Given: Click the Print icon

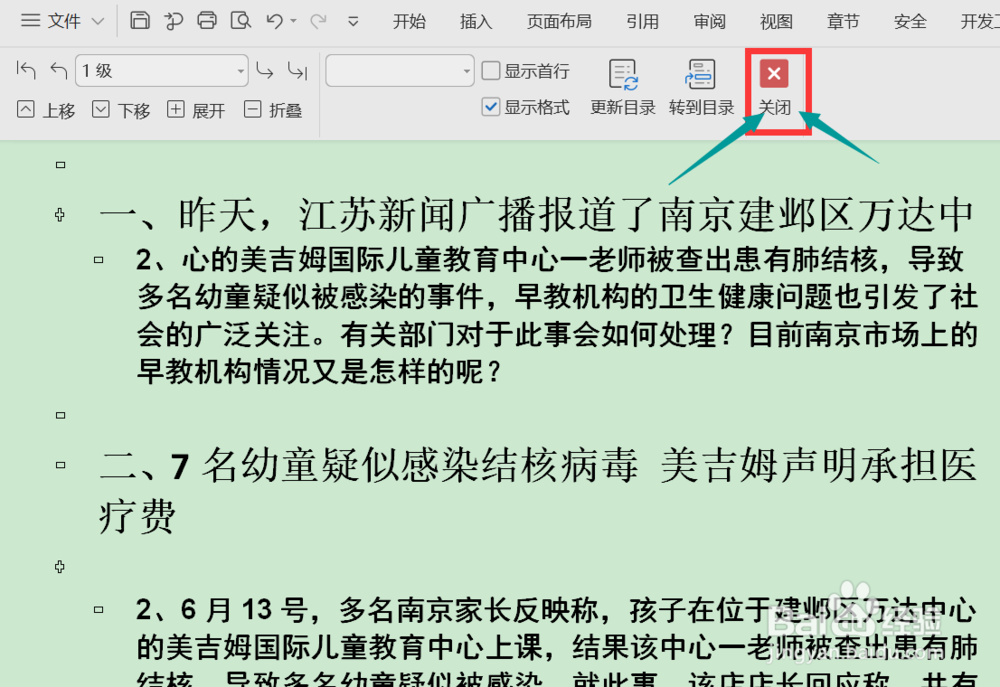Looking at the screenshot, I should [x=207, y=20].
